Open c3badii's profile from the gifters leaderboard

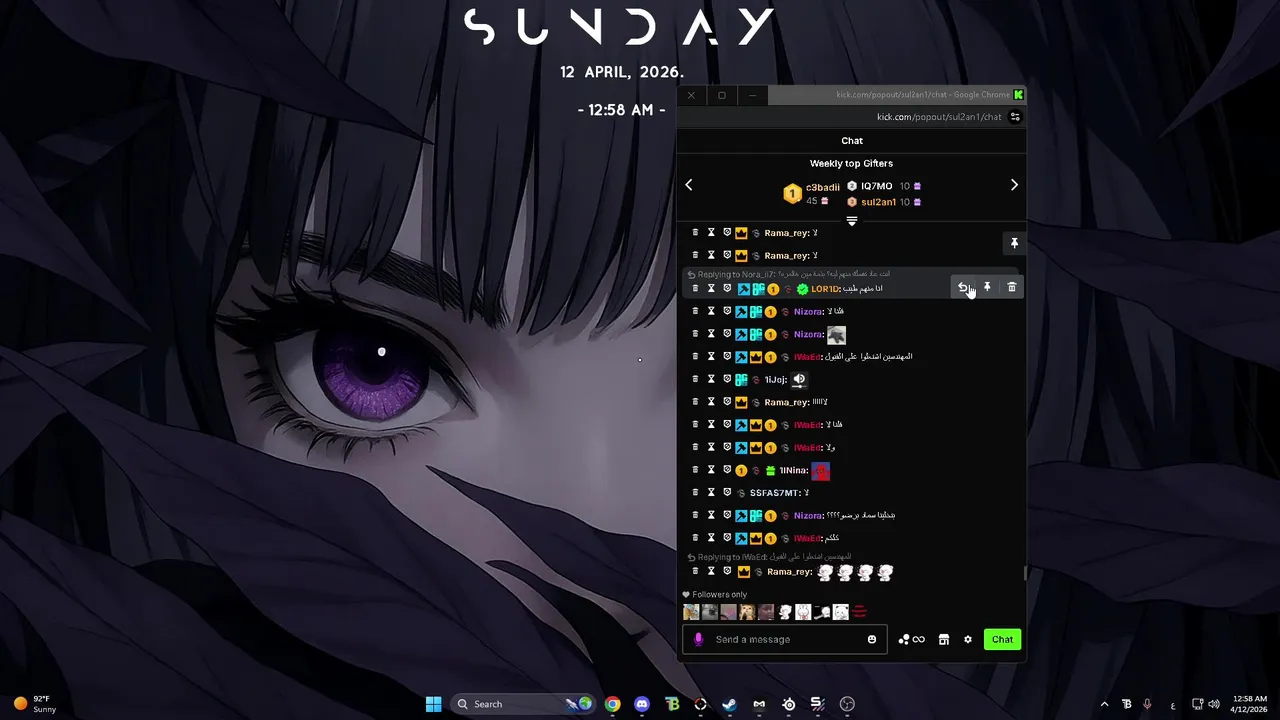coord(823,187)
